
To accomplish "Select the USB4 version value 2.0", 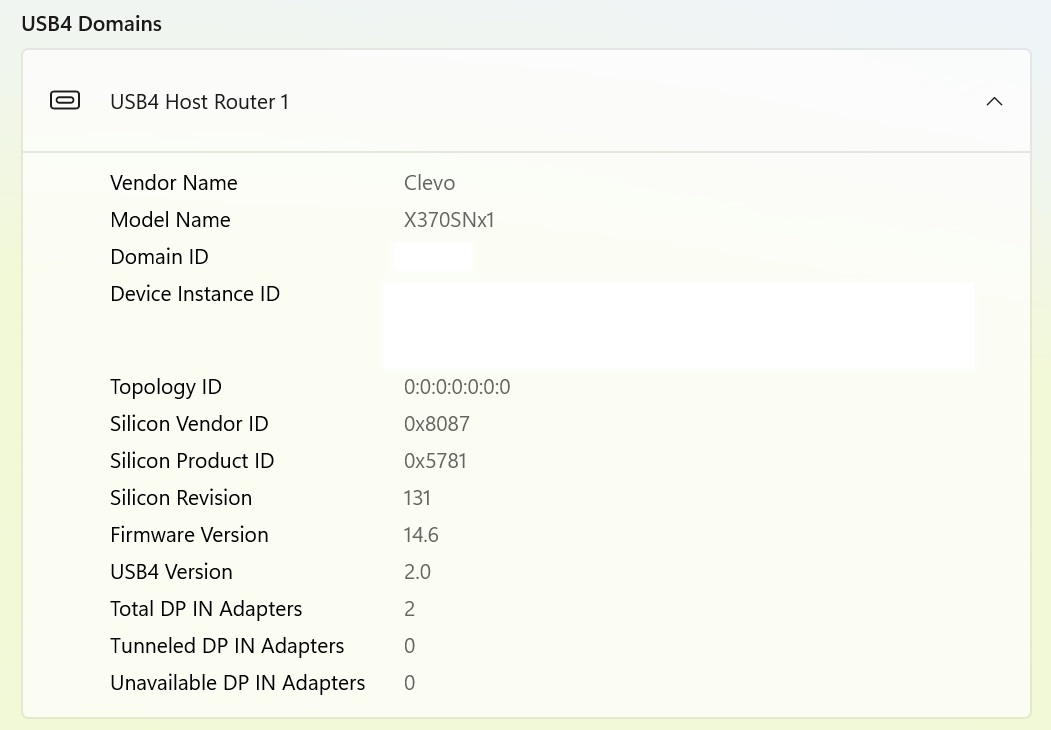I will point(418,571).
